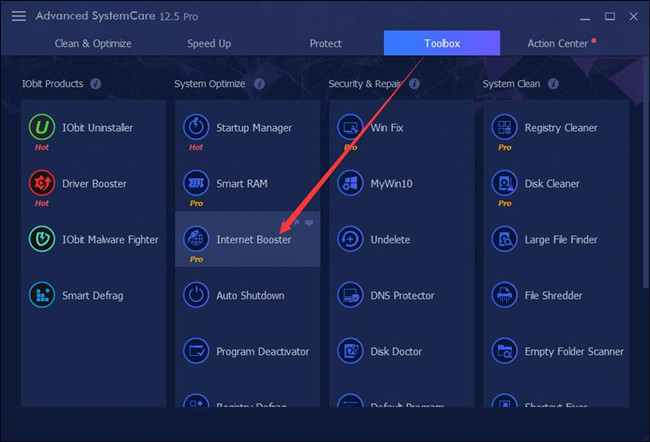Click the Disk Cleaner icon
This screenshot has height=442, width=650.
pos(504,183)
